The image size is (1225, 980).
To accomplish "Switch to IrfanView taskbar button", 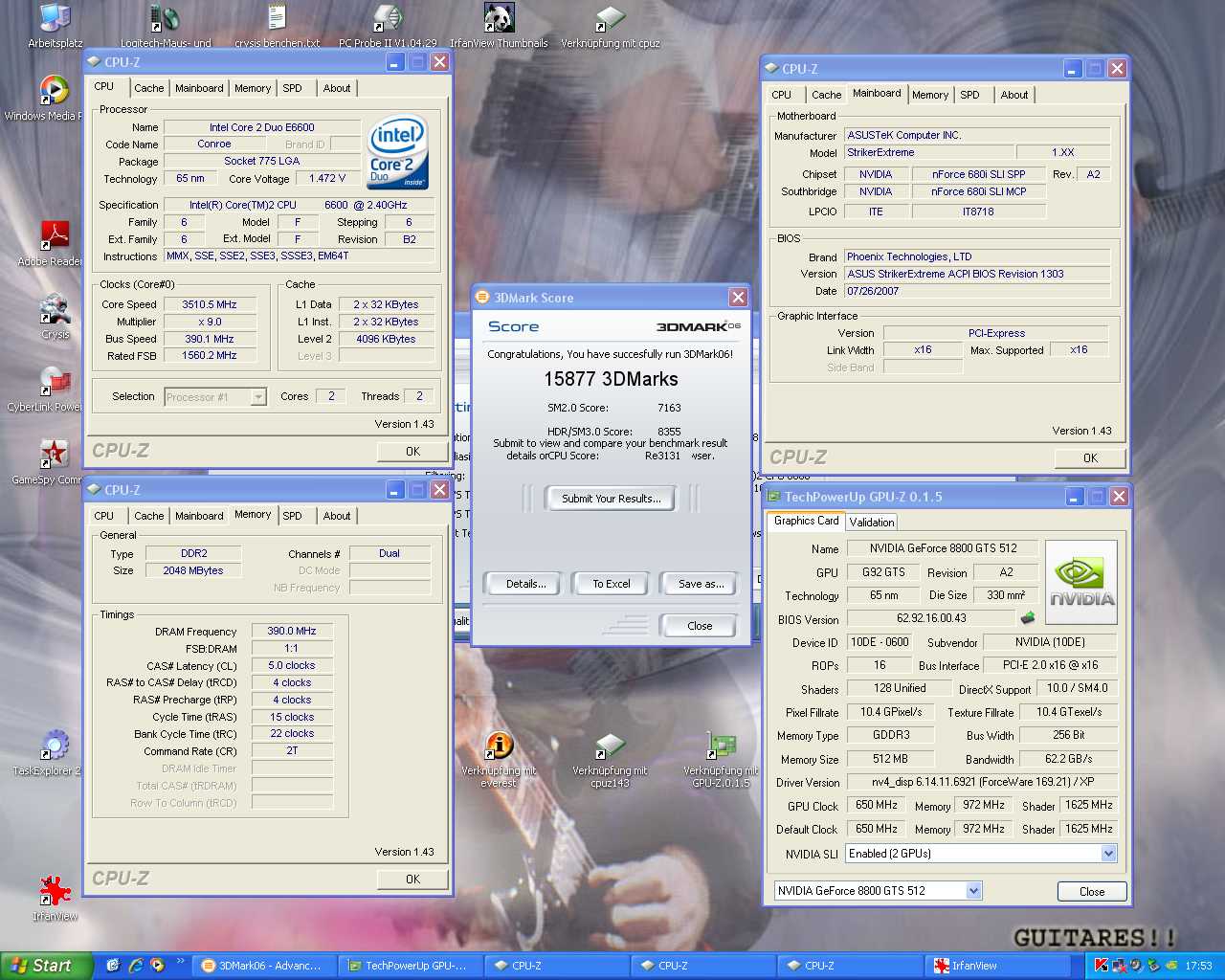I will coord(995,966).
